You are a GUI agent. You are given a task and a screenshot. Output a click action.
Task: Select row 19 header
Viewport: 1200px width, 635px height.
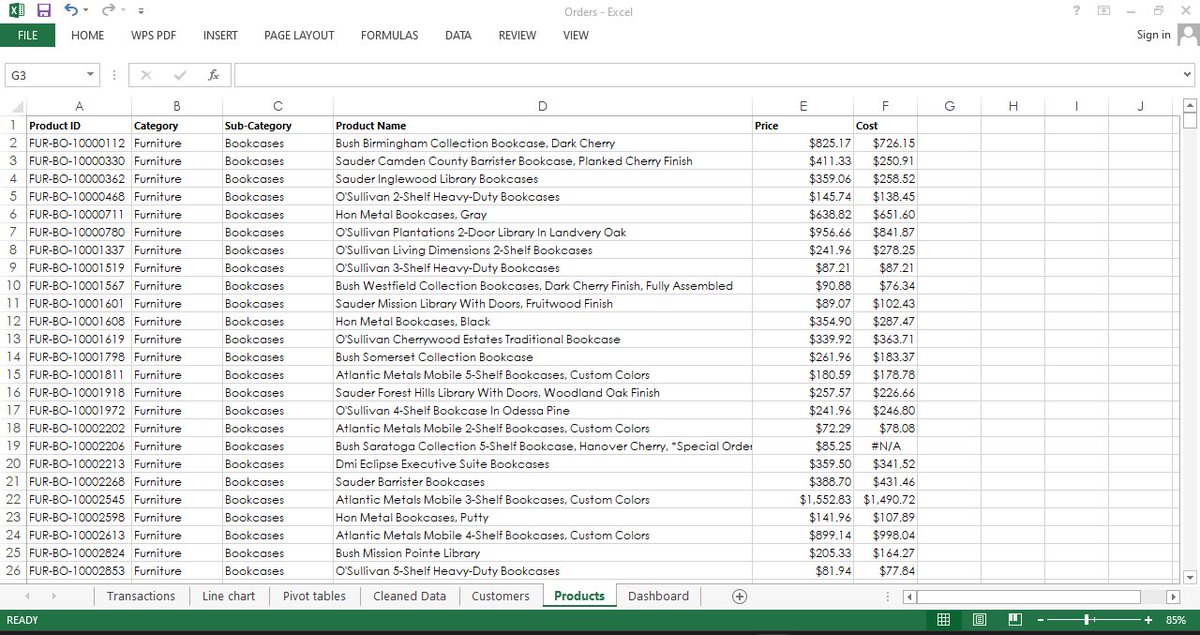13,446
